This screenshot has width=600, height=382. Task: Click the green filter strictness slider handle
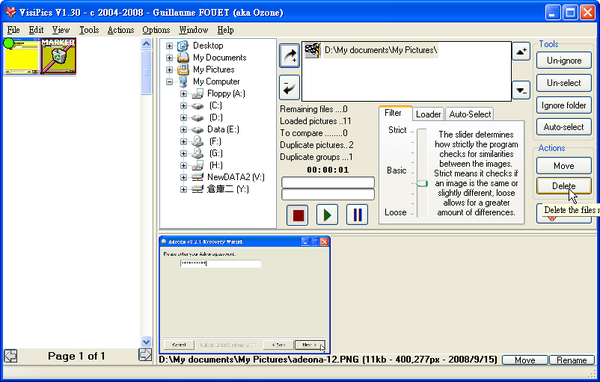pos(422,183)
